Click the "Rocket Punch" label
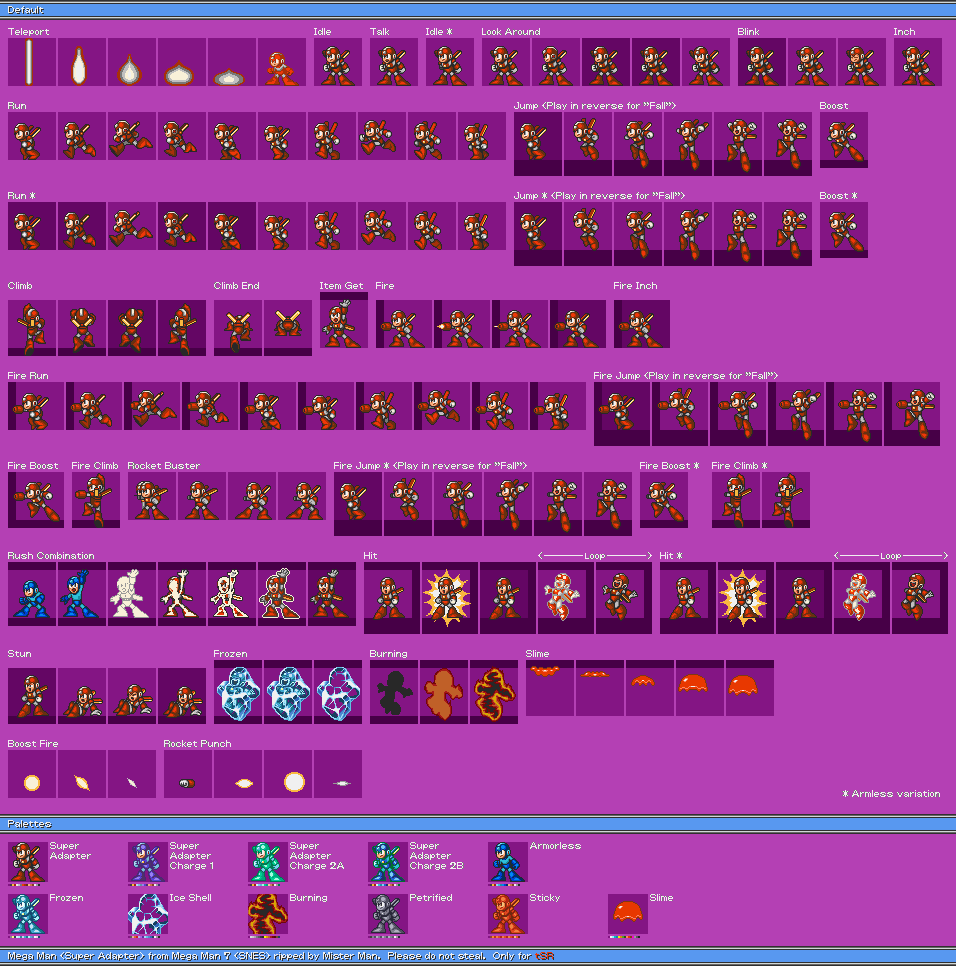 click(197, 744)
